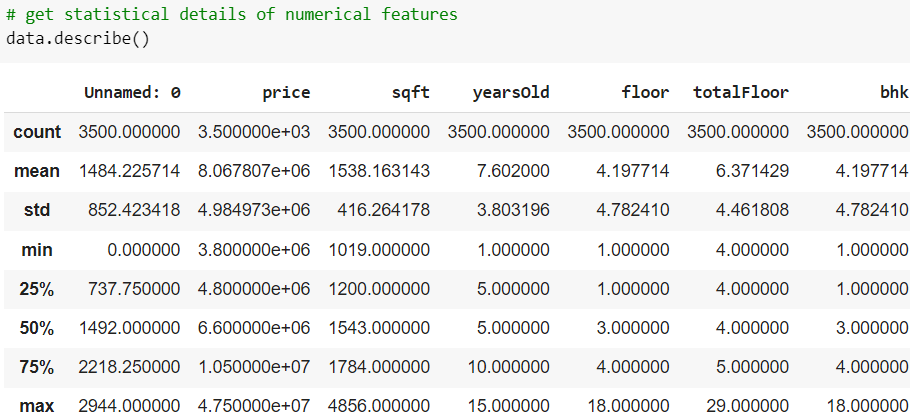Click the mean row label
The width and height of the screenshot is (910, 419).
(x=37, y=171)
